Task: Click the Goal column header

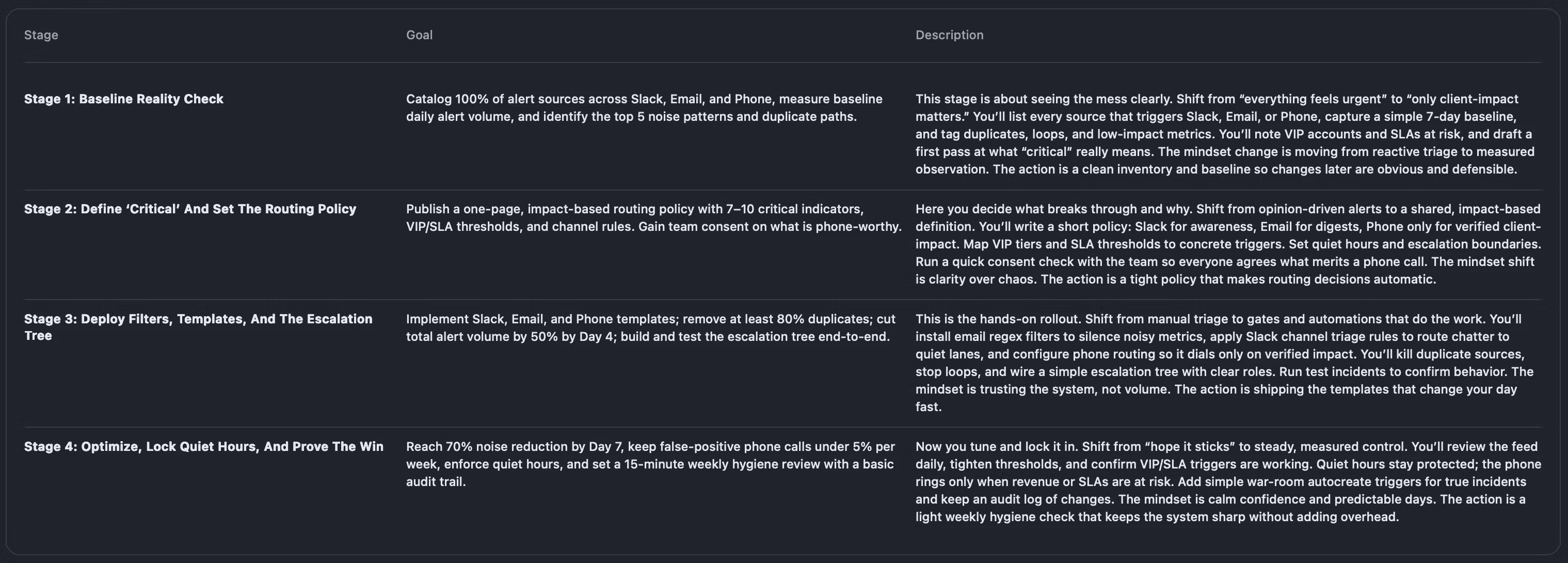Action: tap(419, 35)
